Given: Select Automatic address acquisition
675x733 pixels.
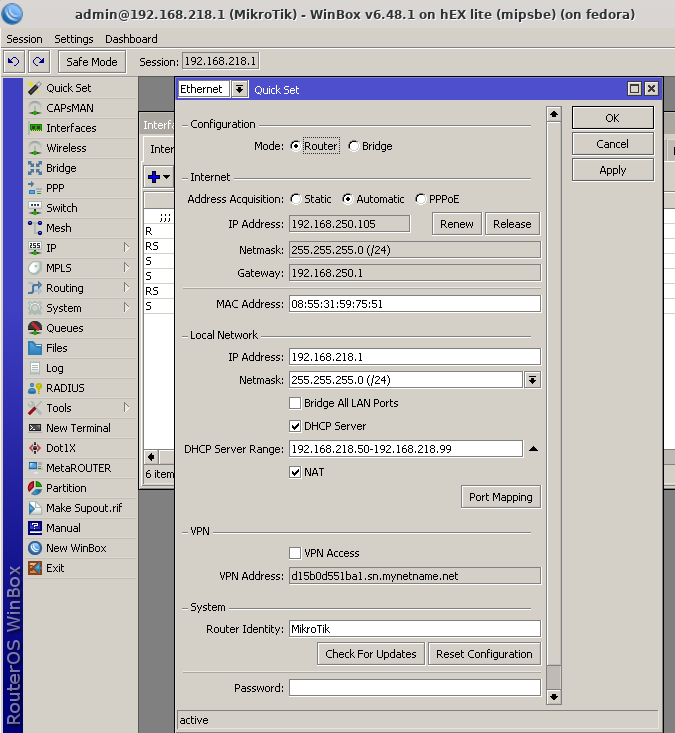Looking at the screenshot, I should coord(347,199).
